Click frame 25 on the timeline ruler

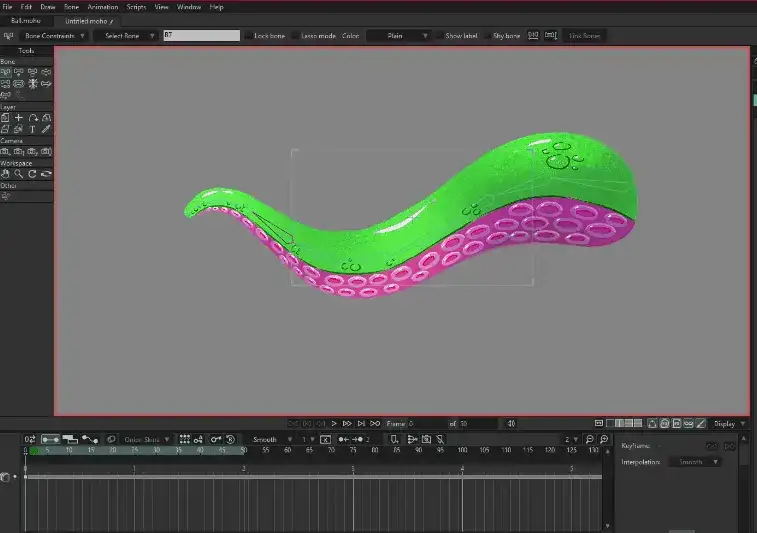point(134,451)
